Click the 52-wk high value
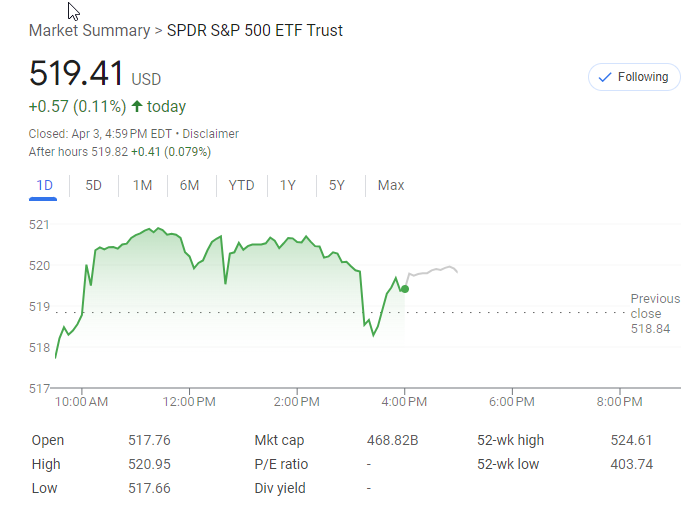Viewport: 699px width, 507px height. click(x=631, y=440)
